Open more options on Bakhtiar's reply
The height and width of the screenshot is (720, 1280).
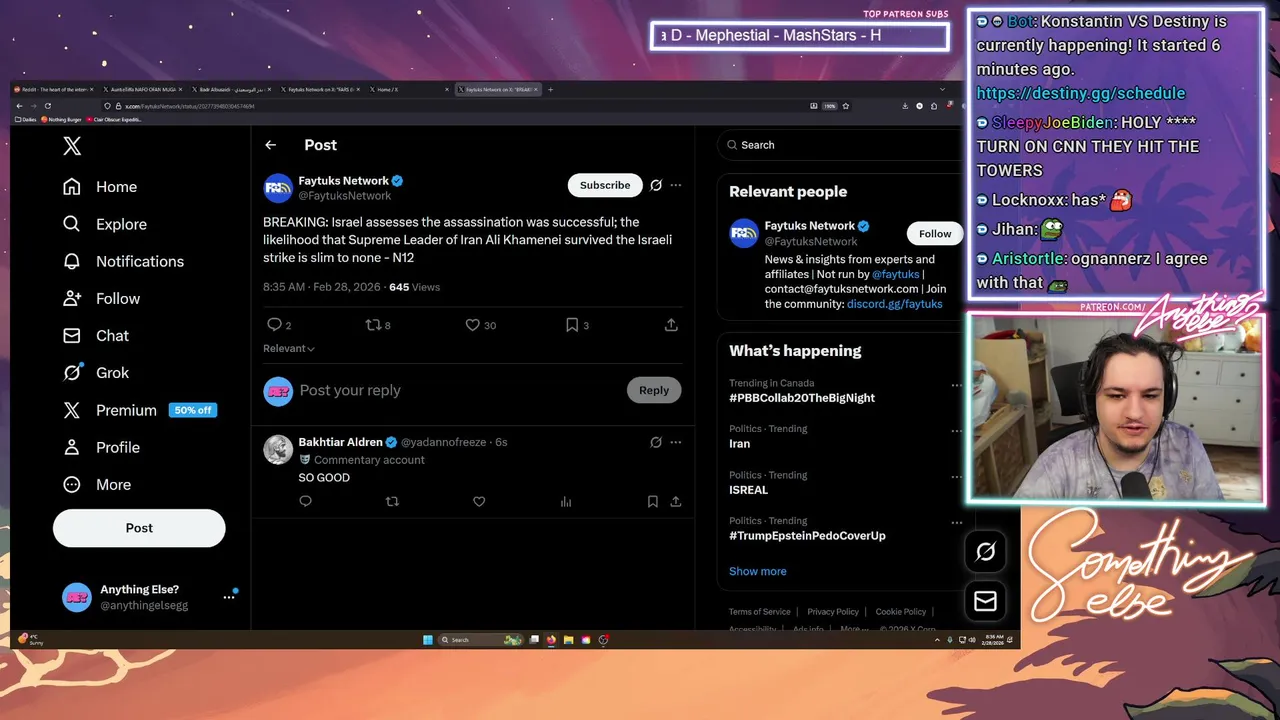coord(676,442)
